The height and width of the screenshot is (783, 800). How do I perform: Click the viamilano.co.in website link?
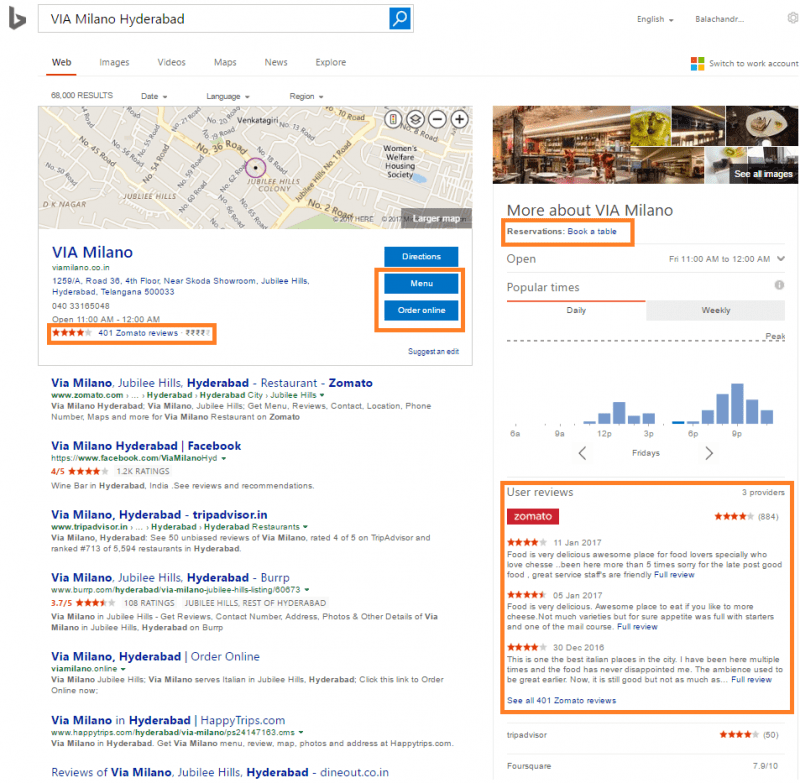click(81, 267)
